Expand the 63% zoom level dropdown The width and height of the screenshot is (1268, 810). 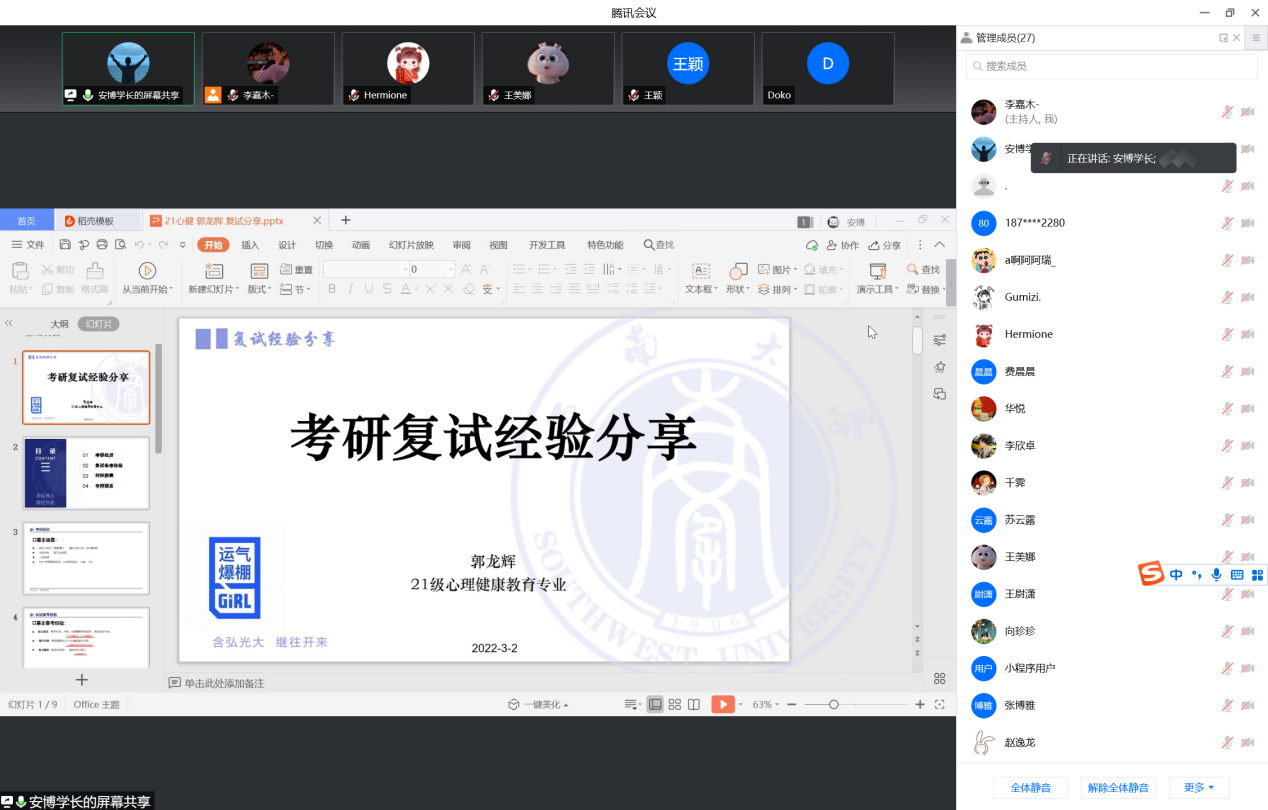coord(778,705)
